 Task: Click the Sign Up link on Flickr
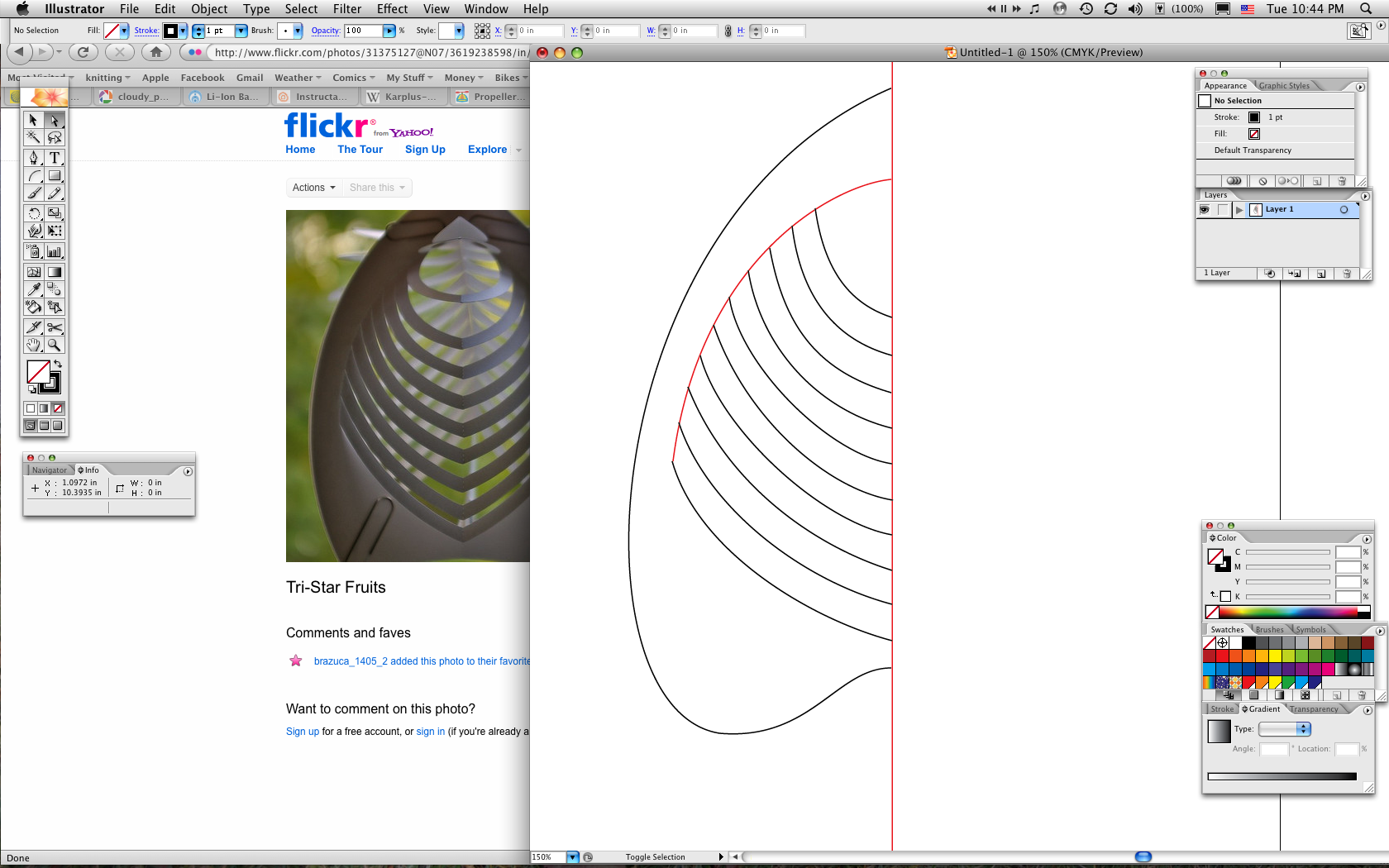click(x=425, y=150)
